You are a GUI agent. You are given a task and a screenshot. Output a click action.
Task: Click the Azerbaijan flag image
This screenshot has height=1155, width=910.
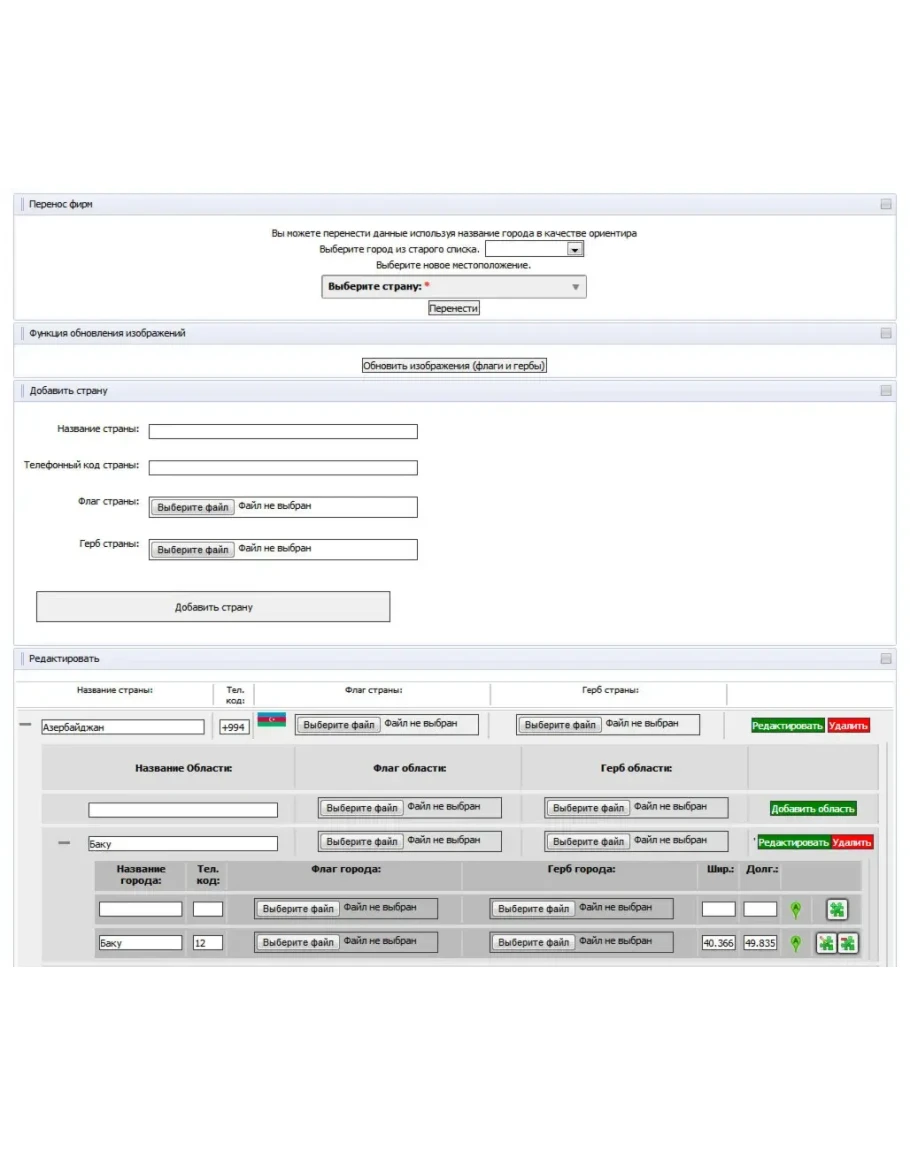pyautogui.click(x=271, y=720)
